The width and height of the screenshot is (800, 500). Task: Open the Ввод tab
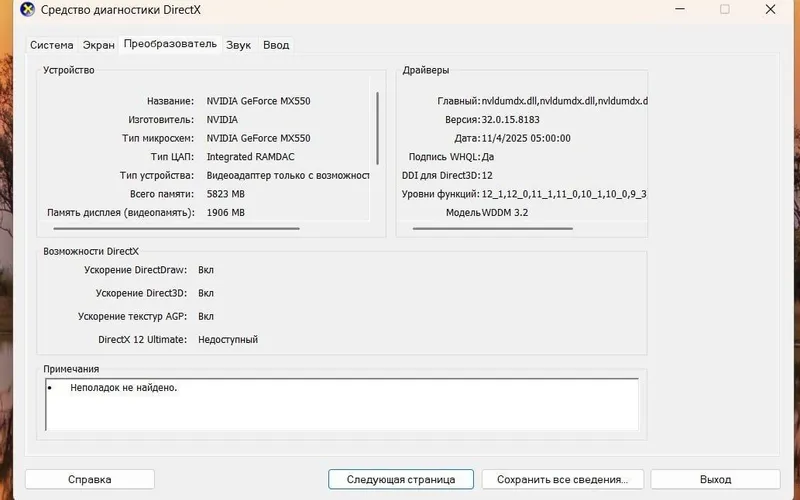[x=276, y=45]
